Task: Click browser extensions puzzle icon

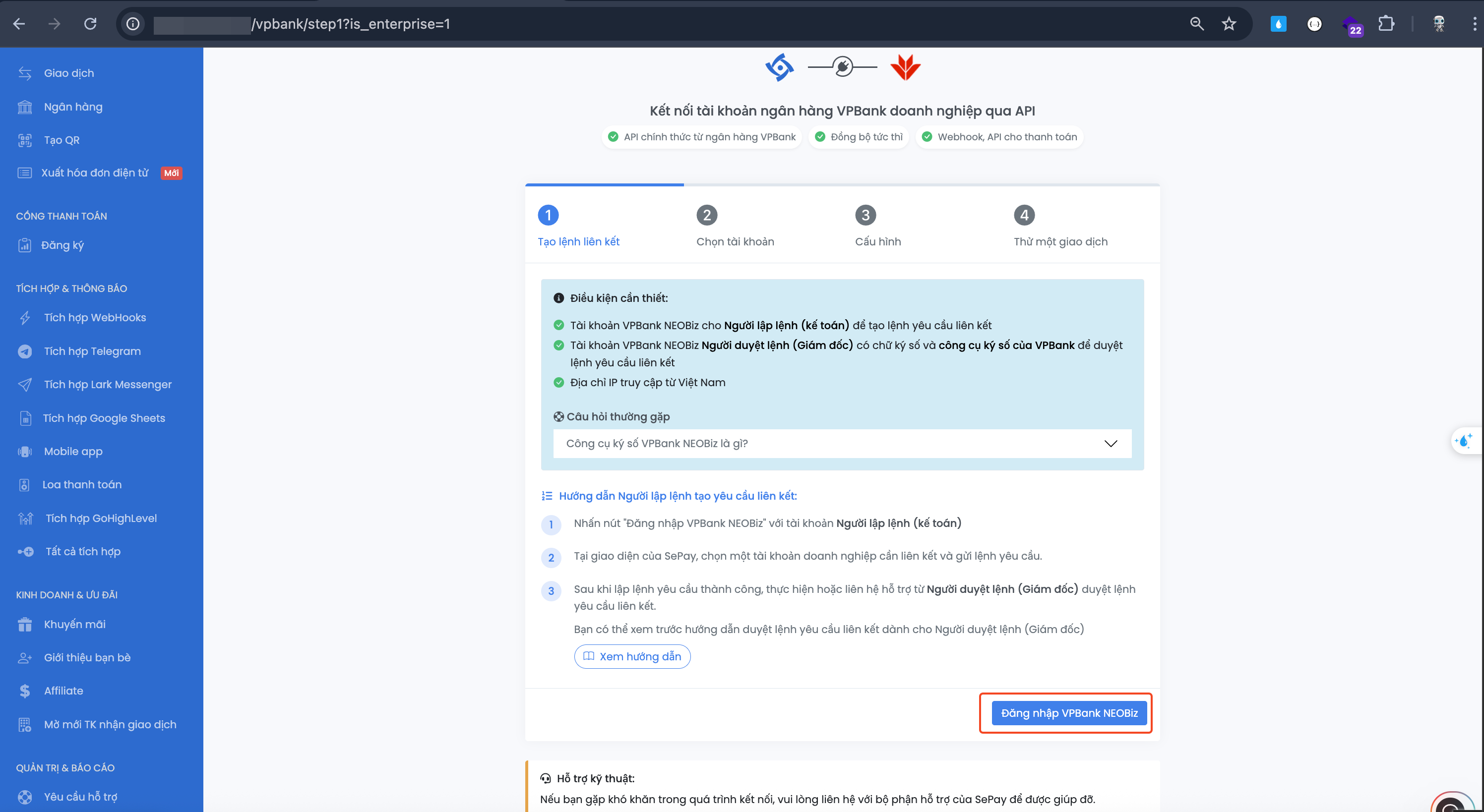Action: point(1386,24)
